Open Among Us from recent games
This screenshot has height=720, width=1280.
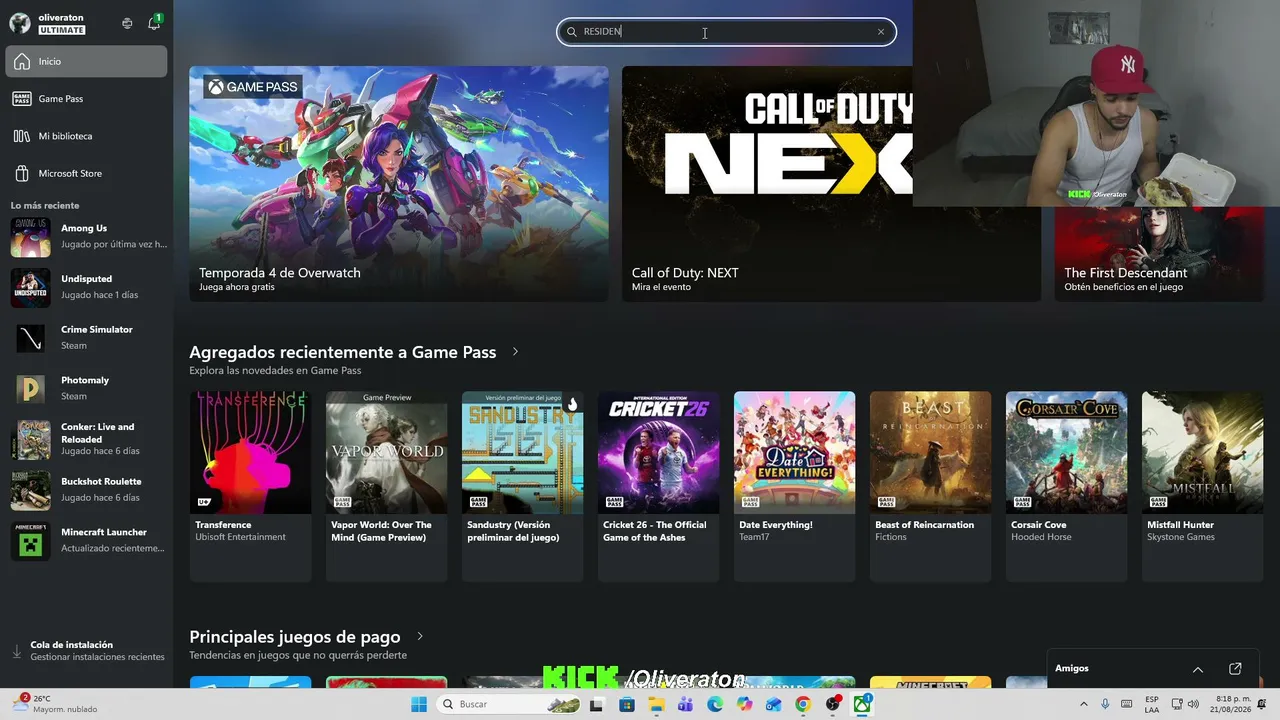click(88, 236)
